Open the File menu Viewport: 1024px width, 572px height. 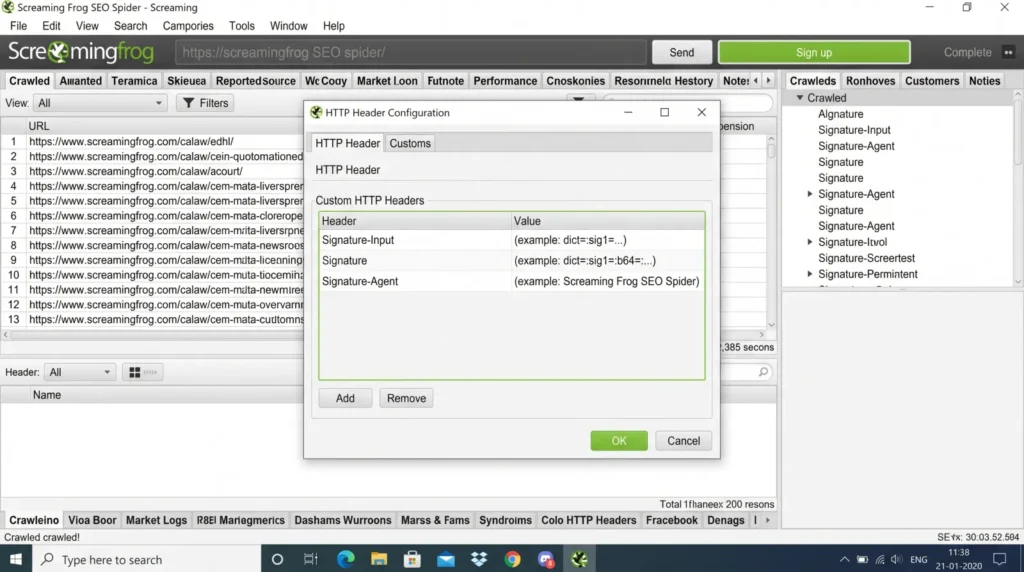pyautogui.click(x=18, y=26)
